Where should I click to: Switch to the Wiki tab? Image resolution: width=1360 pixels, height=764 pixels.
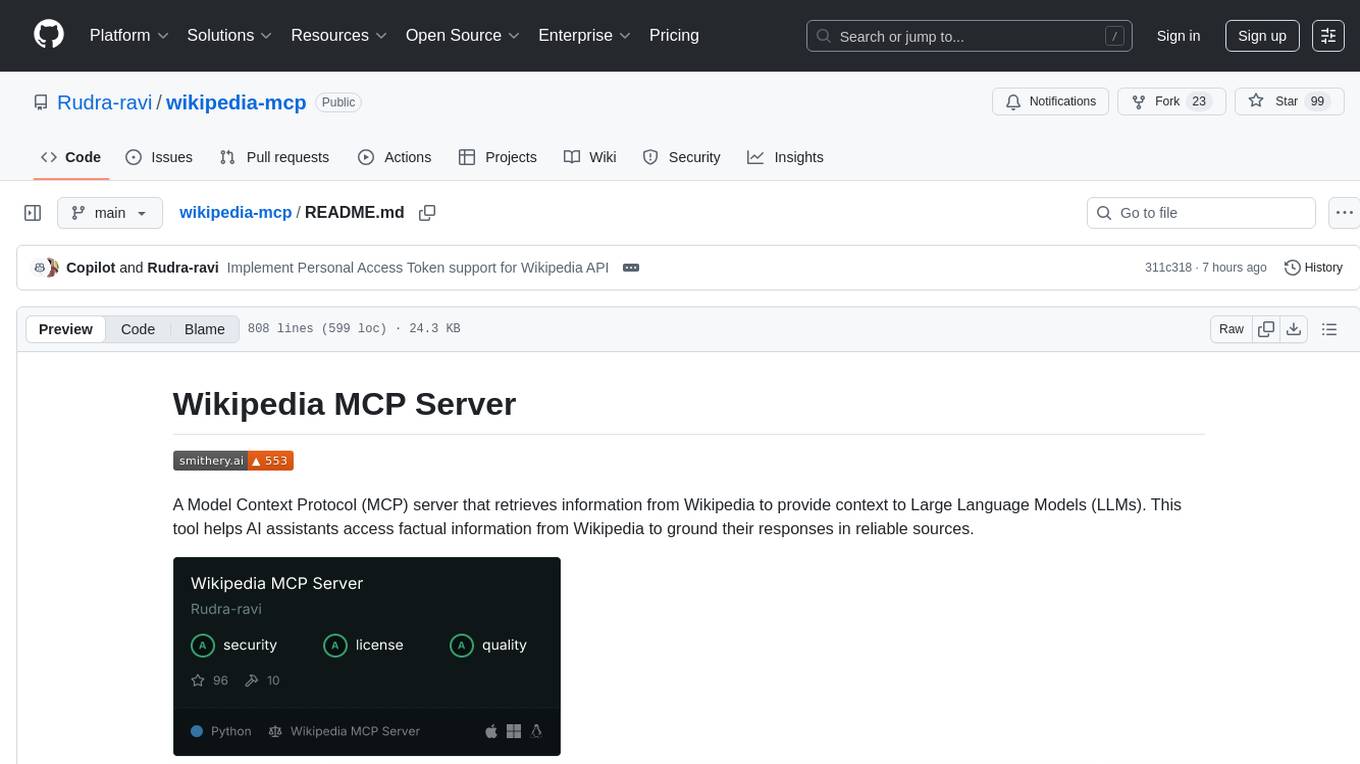coord(590,157)
